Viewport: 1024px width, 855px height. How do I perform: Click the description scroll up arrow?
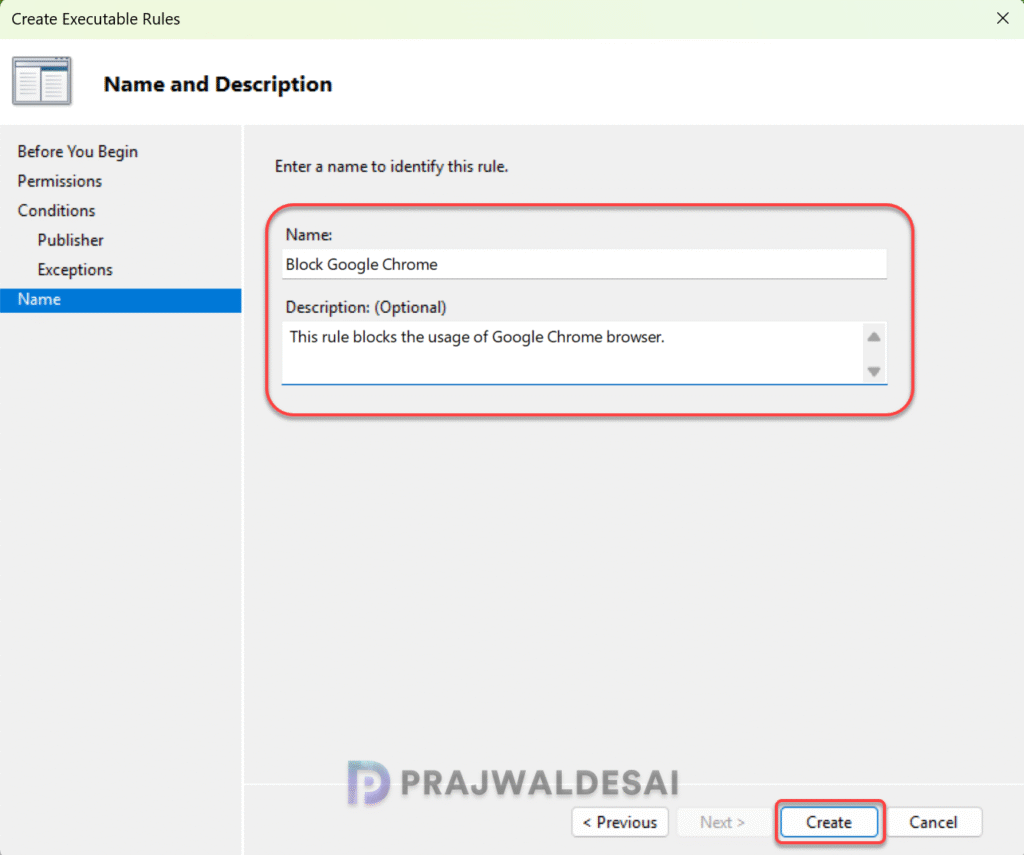pyautogui.click(x=874, y=337)
